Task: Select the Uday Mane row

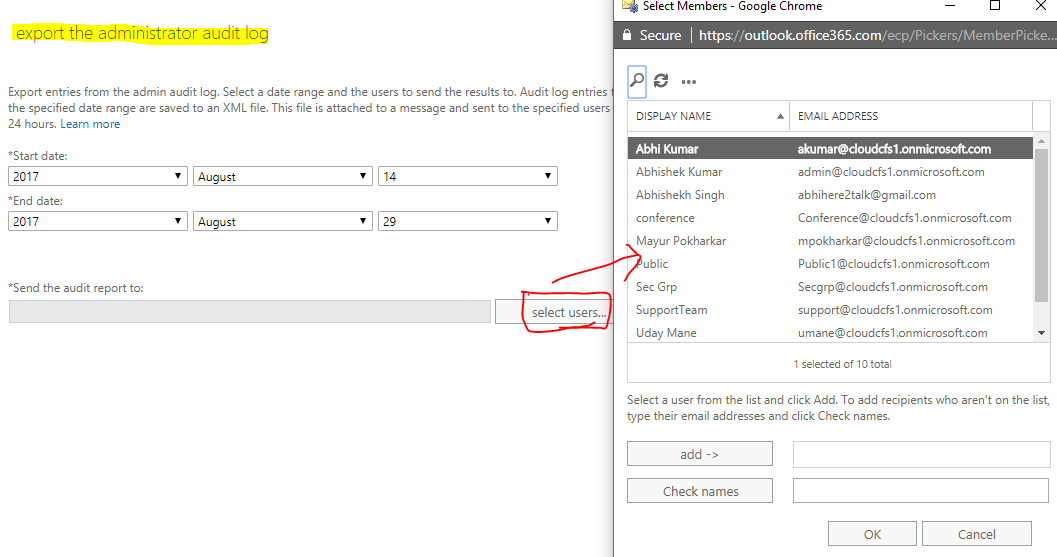Action: [x=830, y=333]
